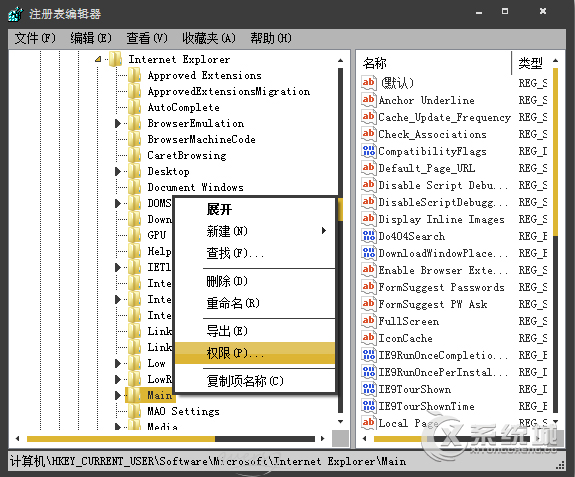Click the BrowserMachineCode folder icon
The width and height of the screenshot is (575, 477).
tap(135, 139)
